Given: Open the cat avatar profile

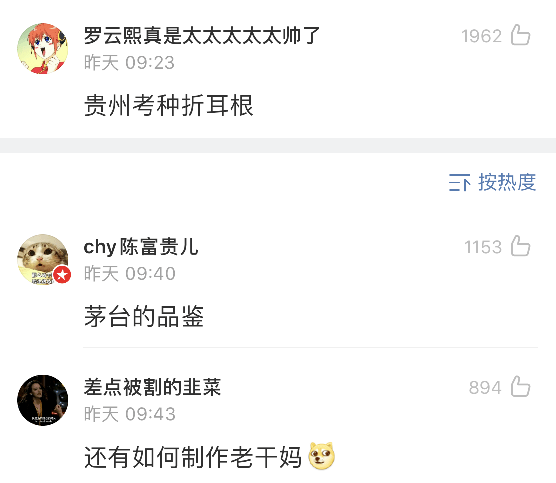Looking at the screenshot, I should click(x=43, y=259).
